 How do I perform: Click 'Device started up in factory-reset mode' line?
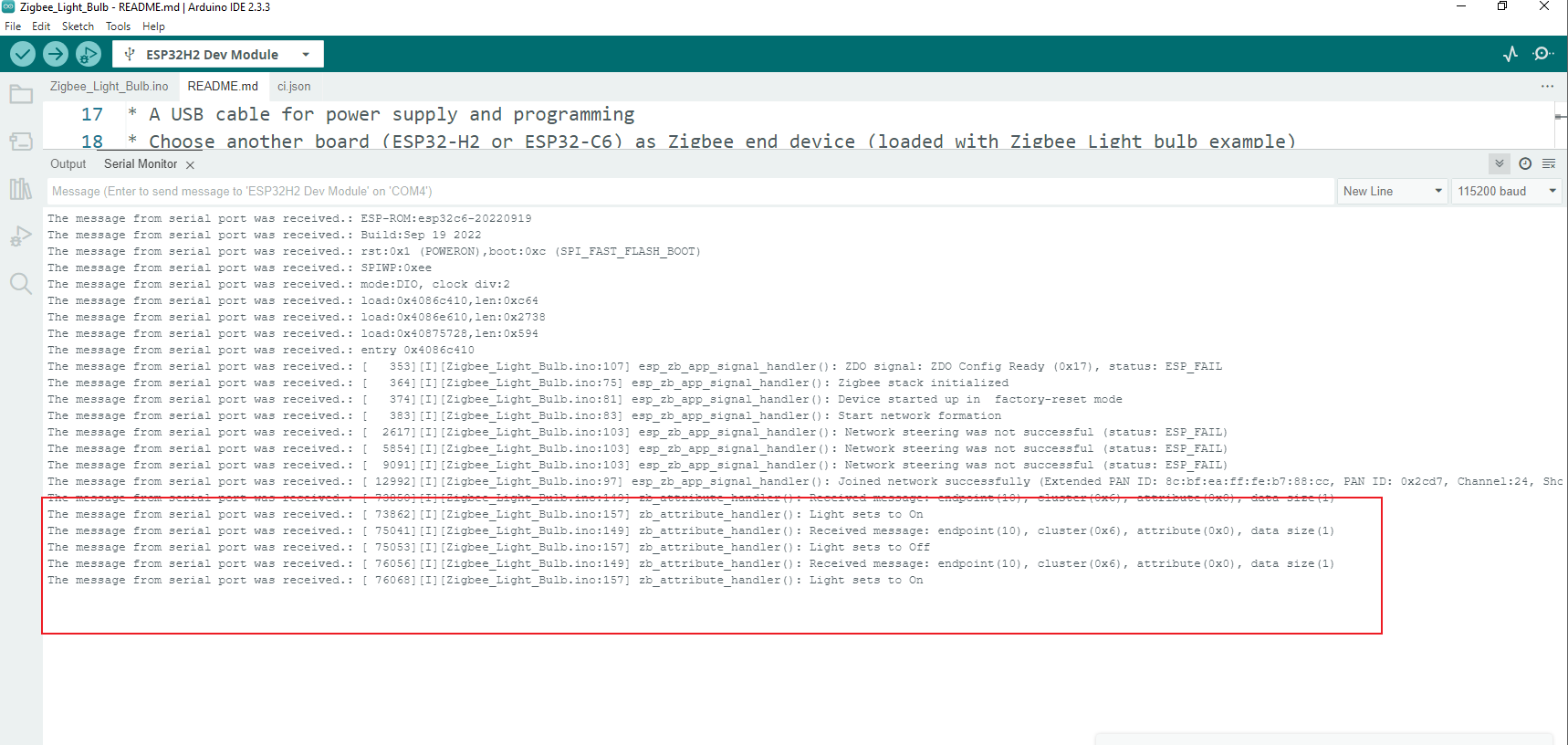pos(585,399)
